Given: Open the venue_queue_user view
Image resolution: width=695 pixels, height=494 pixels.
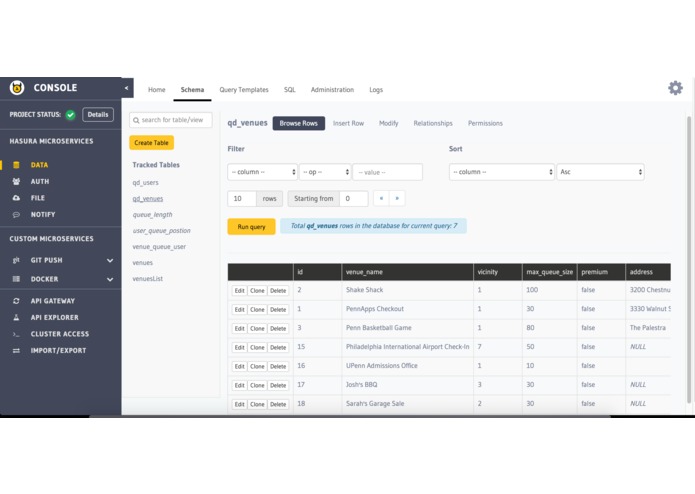Looking at the screenshot, I should 159,247.
